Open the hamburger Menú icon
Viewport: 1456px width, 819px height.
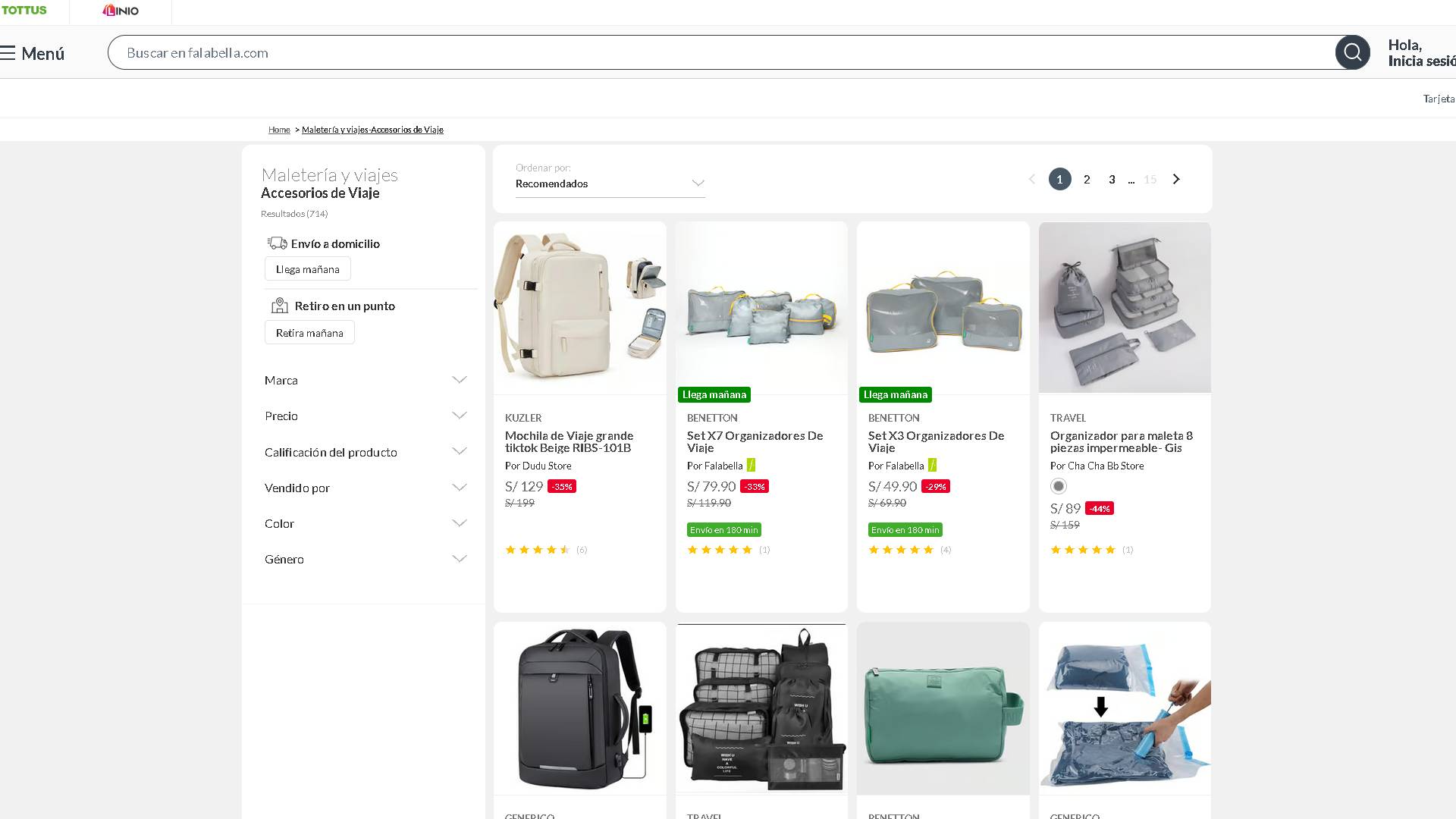point(8,53)
